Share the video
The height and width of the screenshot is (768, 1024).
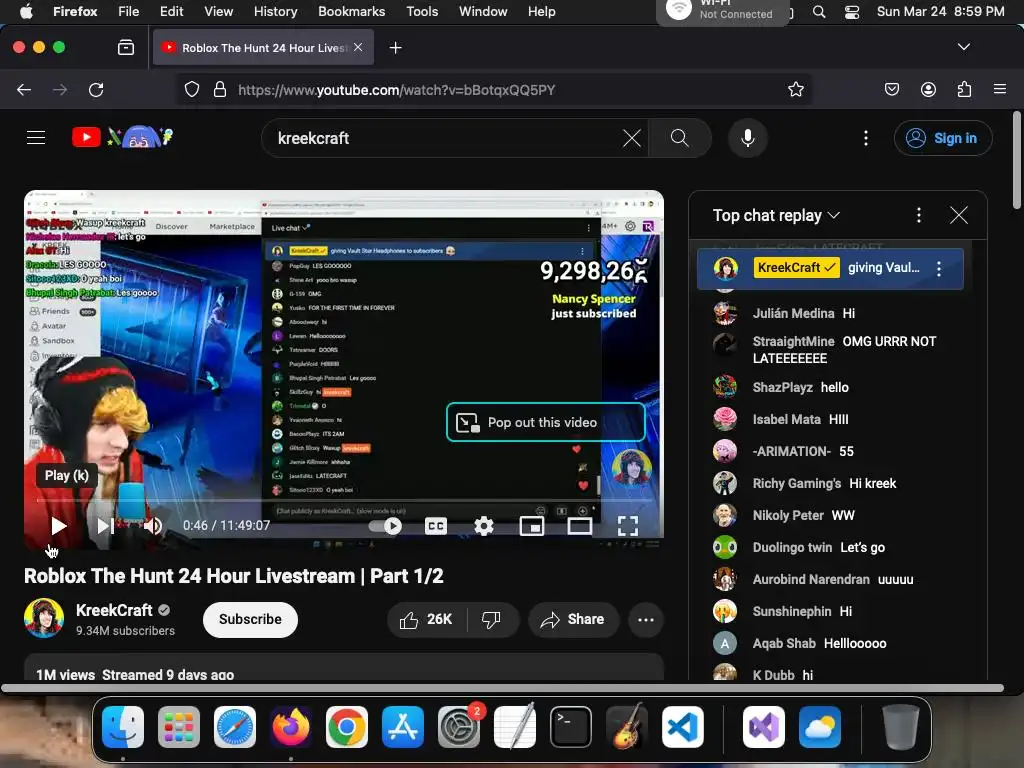click(572, 619)
